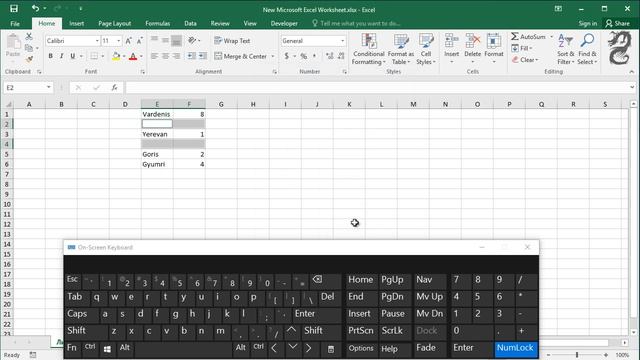The width and height of the screenshot is (640, 360).
Task: Click the Fill Color bucket icon
Action: pos(116,56)
